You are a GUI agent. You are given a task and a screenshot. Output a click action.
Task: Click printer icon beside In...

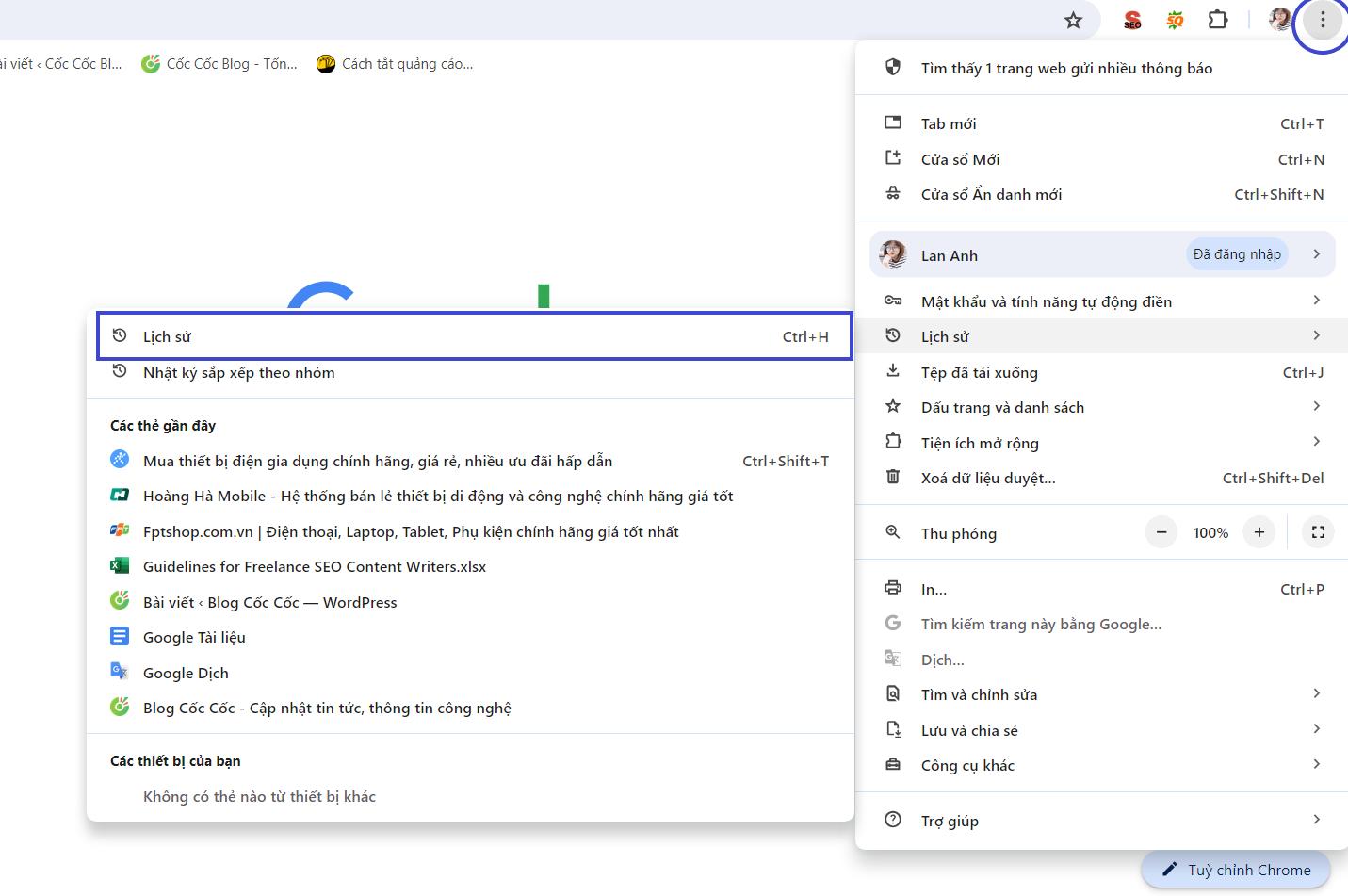click(893, 587)
